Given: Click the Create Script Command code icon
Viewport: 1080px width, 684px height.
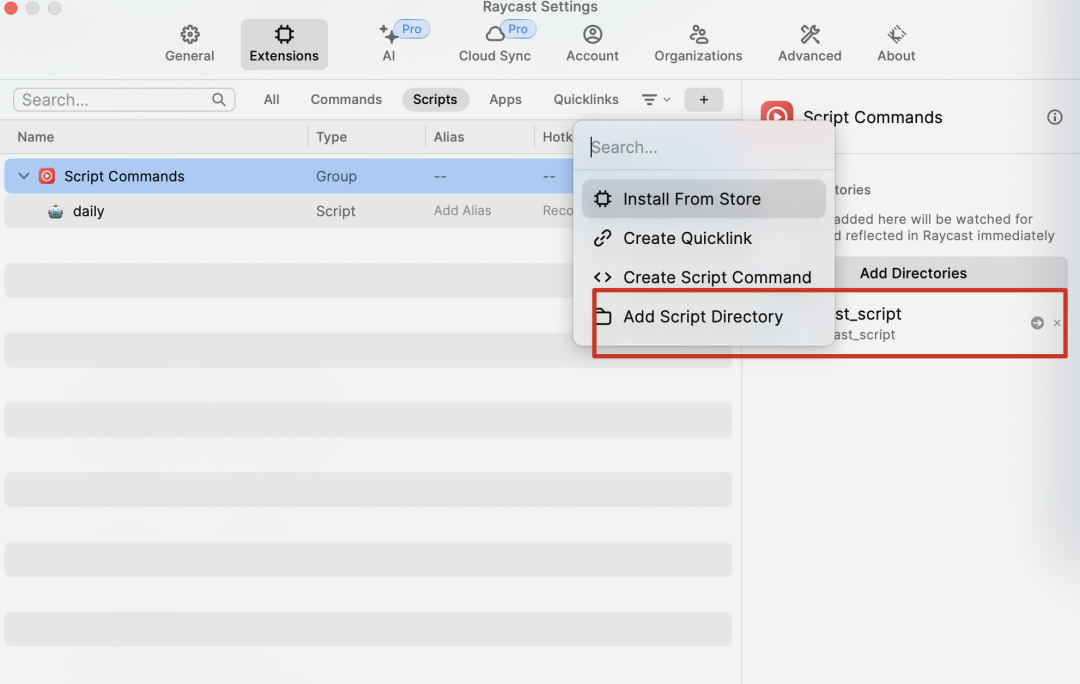Looking at the screenshot, I should click(x=603, y=278).
